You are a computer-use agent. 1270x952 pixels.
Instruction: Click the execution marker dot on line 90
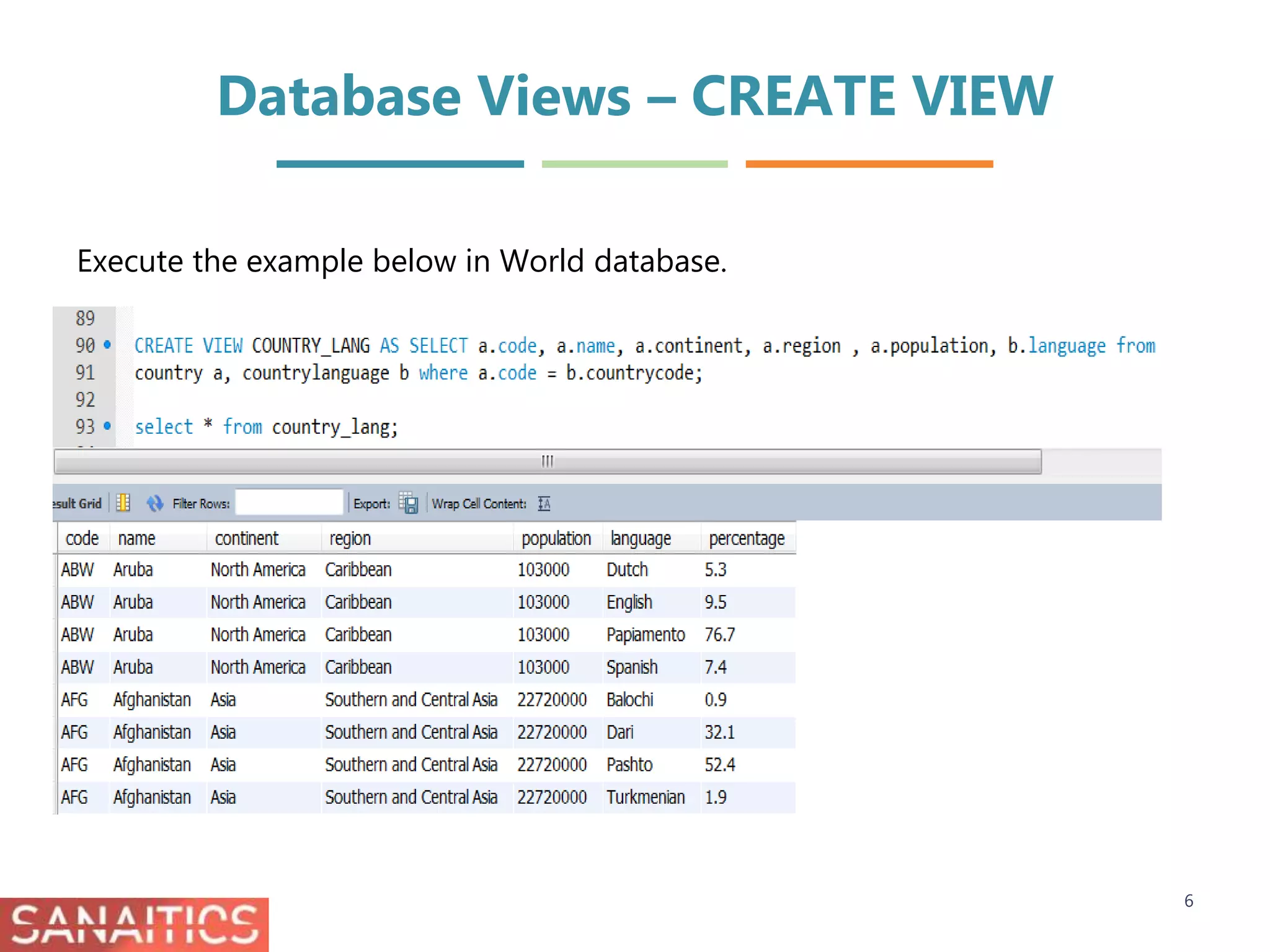point(107,345)
